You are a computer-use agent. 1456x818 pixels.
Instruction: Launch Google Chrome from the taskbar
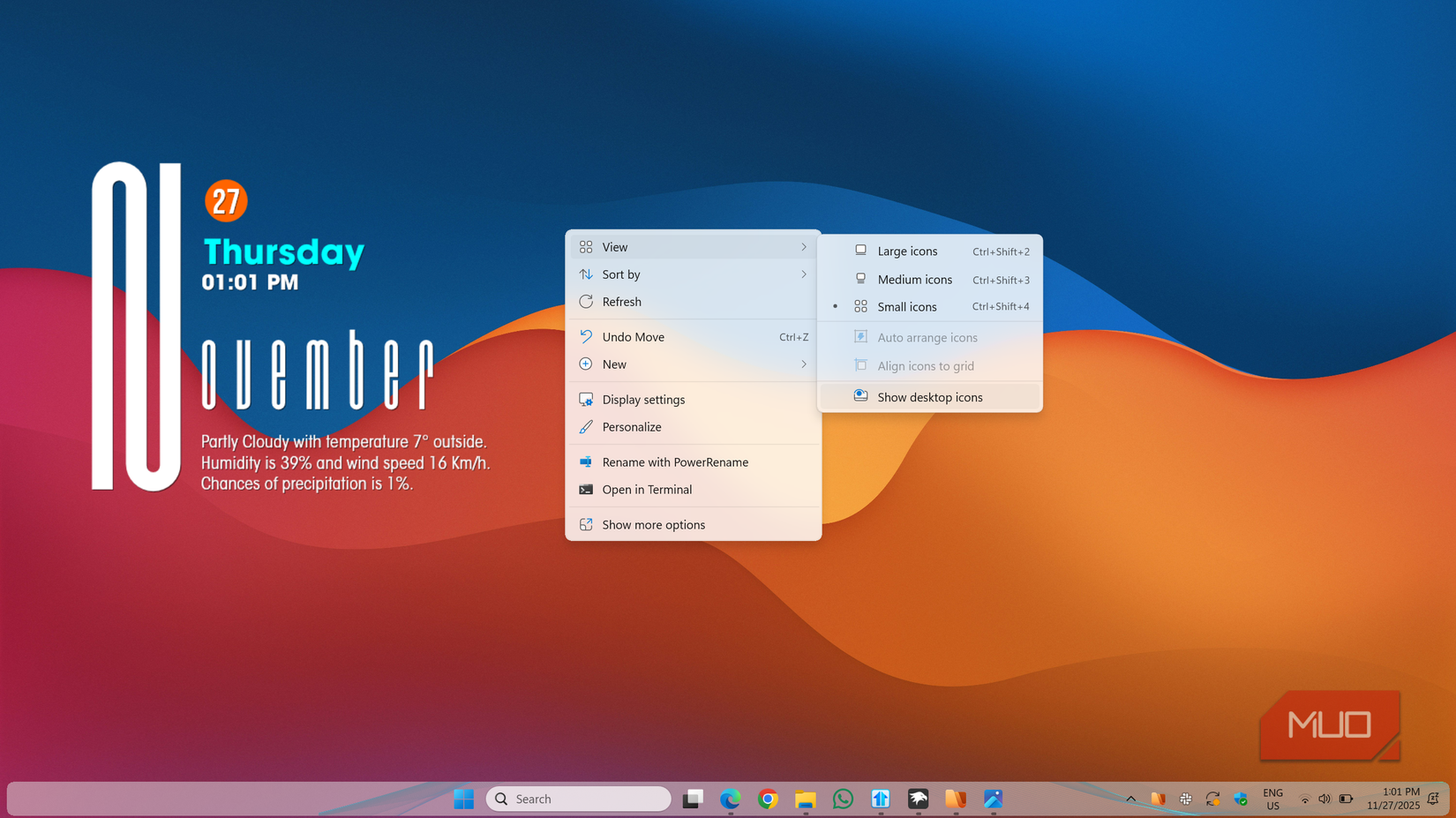767,799
